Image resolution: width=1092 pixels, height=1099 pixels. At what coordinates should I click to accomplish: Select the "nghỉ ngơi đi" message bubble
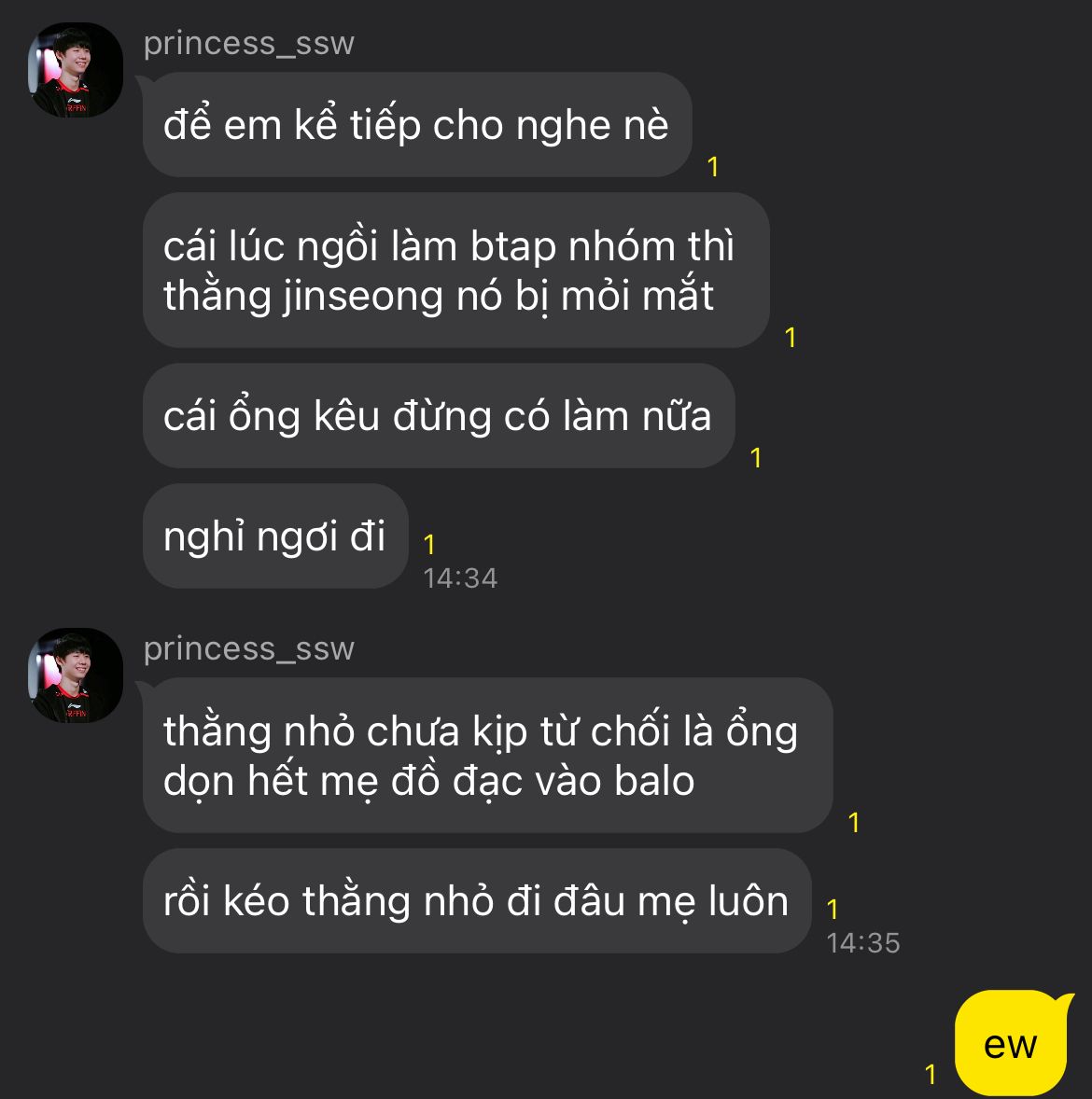[x=275, y=536]
